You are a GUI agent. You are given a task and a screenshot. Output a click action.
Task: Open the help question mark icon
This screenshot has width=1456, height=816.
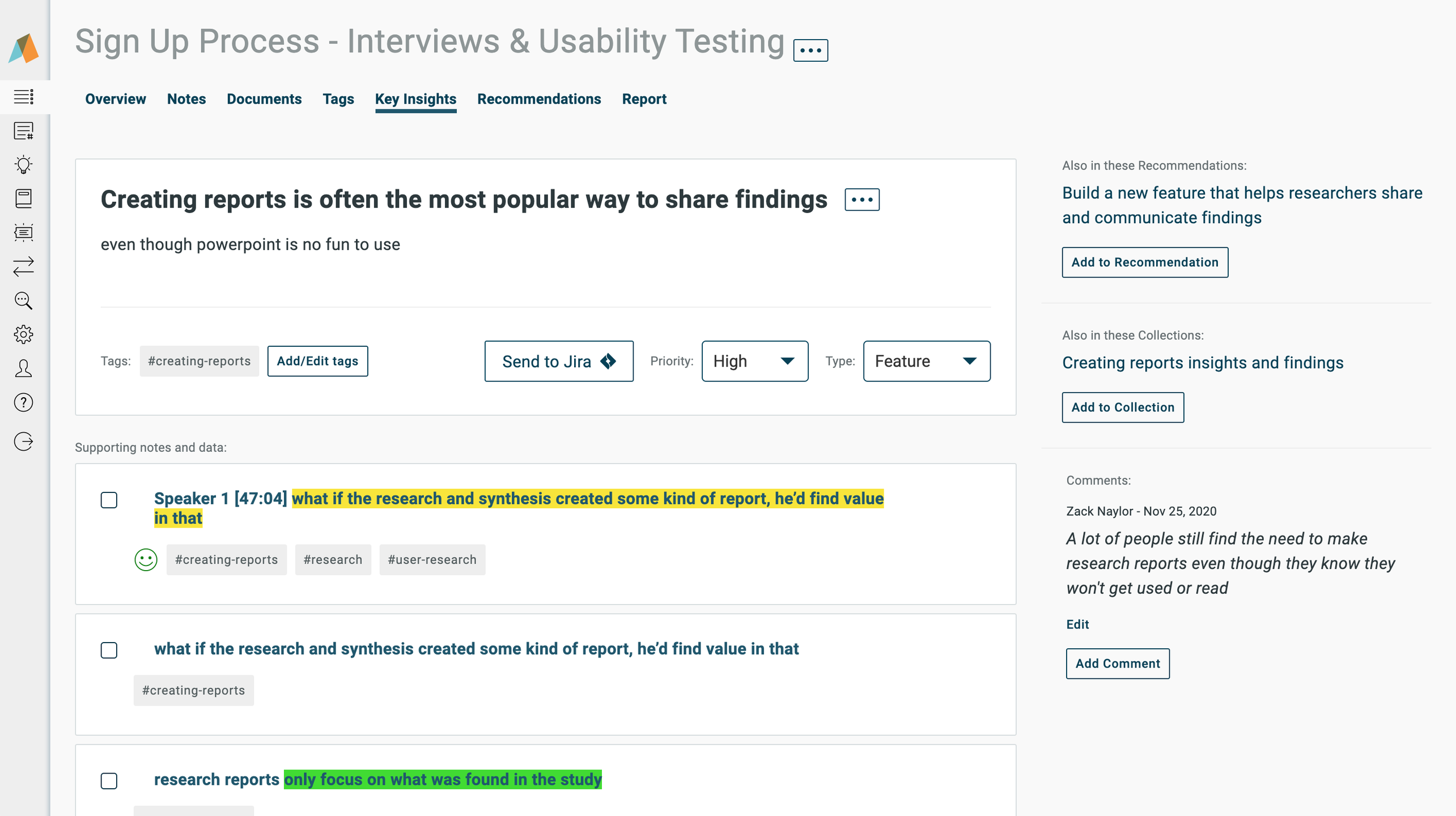pyautogui.click(x=23, y=402)
